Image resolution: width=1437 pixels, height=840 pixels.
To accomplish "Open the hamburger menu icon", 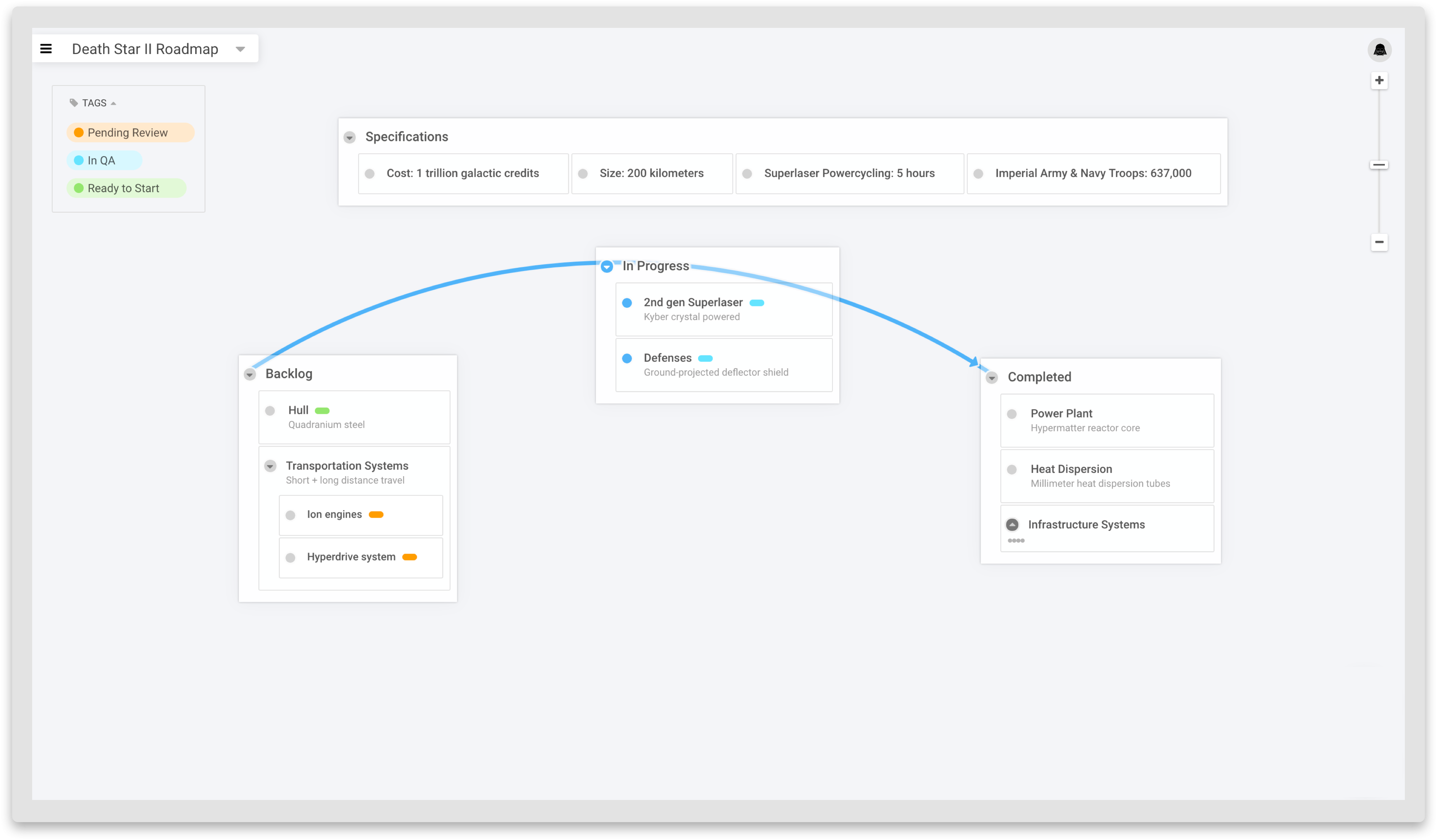I will pyautogui.click(x=46, y=49).
